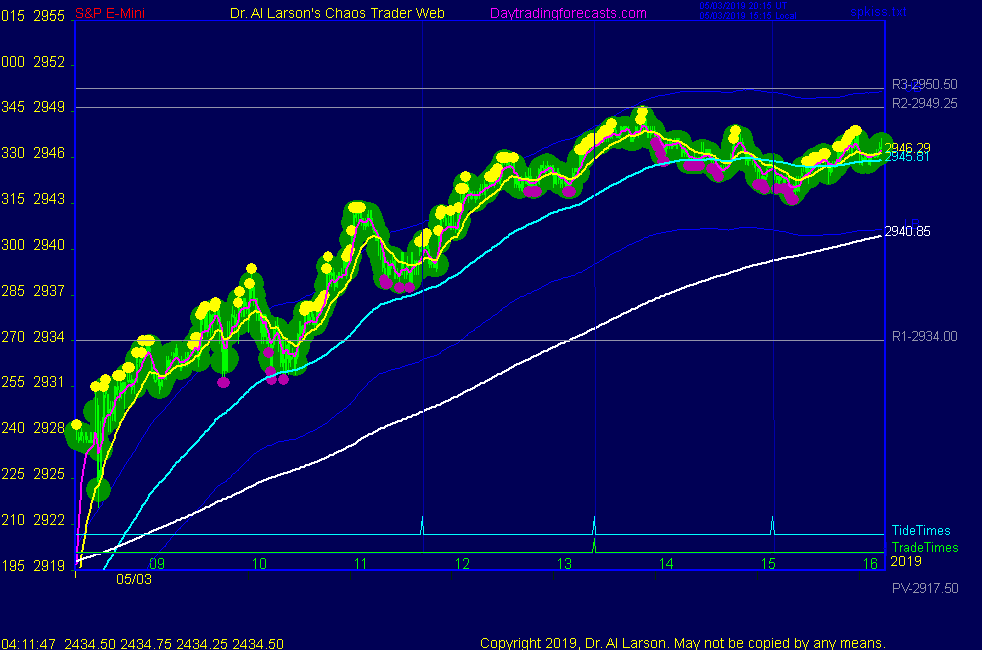
Task: Click the "255 2931" y-axis label
Action: (33, 382)
